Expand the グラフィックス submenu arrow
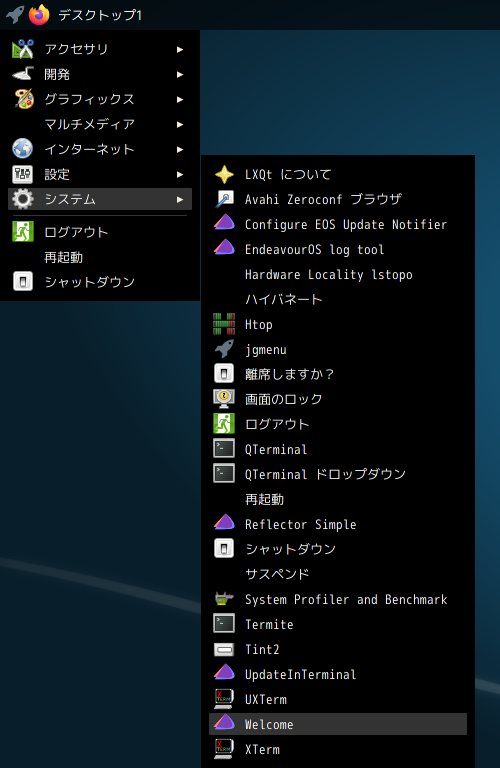Screen dimensions: 500x768 [x=180, y=99]
